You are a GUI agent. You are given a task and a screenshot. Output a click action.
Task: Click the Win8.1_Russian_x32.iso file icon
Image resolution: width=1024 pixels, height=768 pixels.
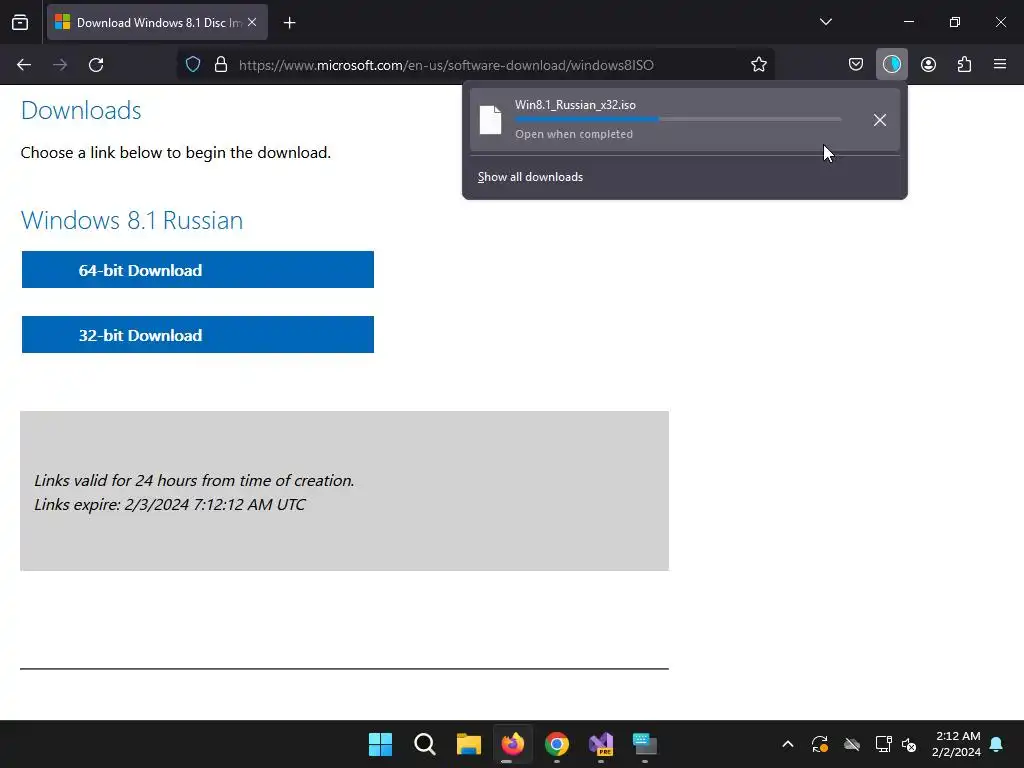(490, 120)
